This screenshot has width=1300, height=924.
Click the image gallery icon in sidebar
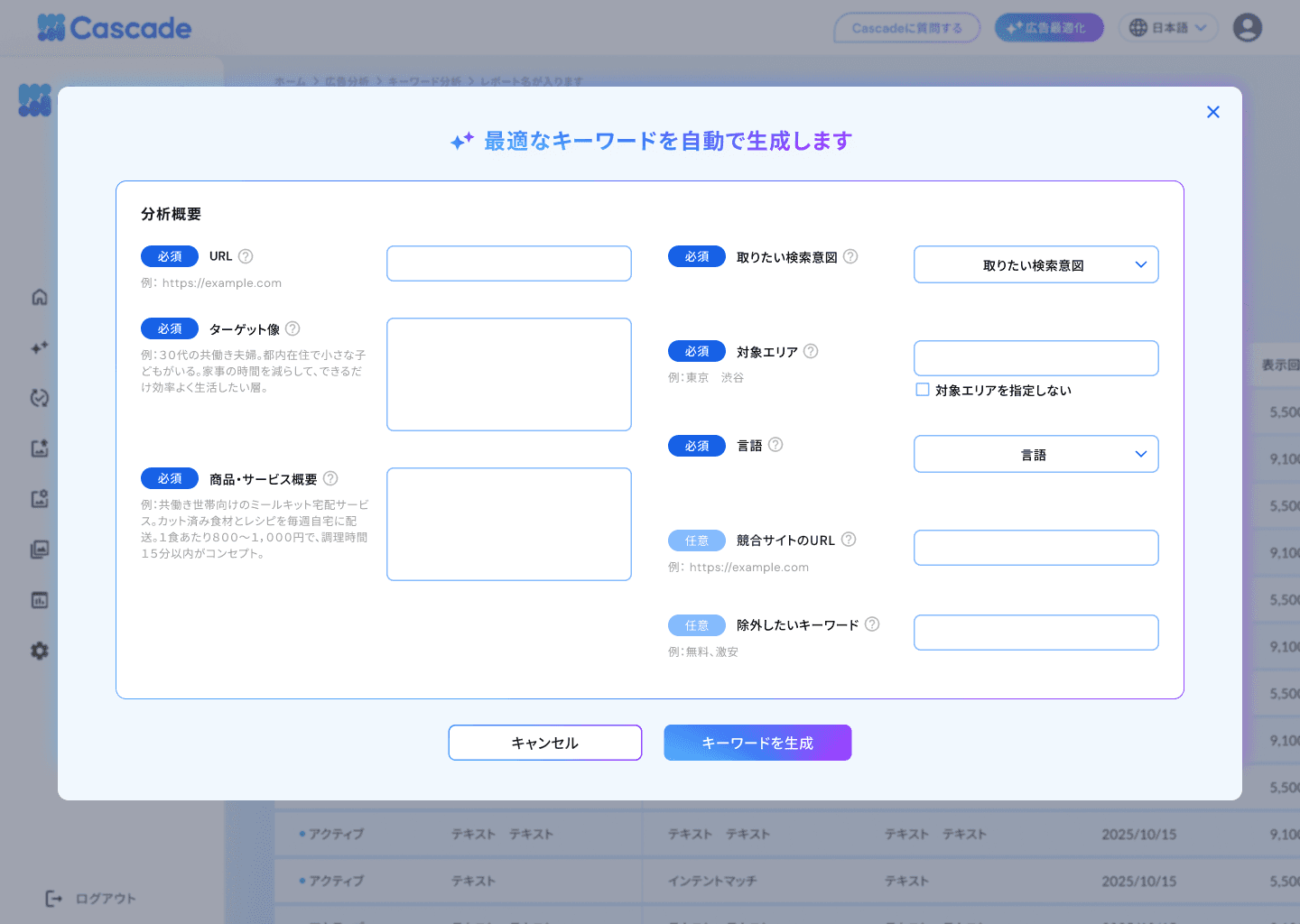(x=40, y=550)
